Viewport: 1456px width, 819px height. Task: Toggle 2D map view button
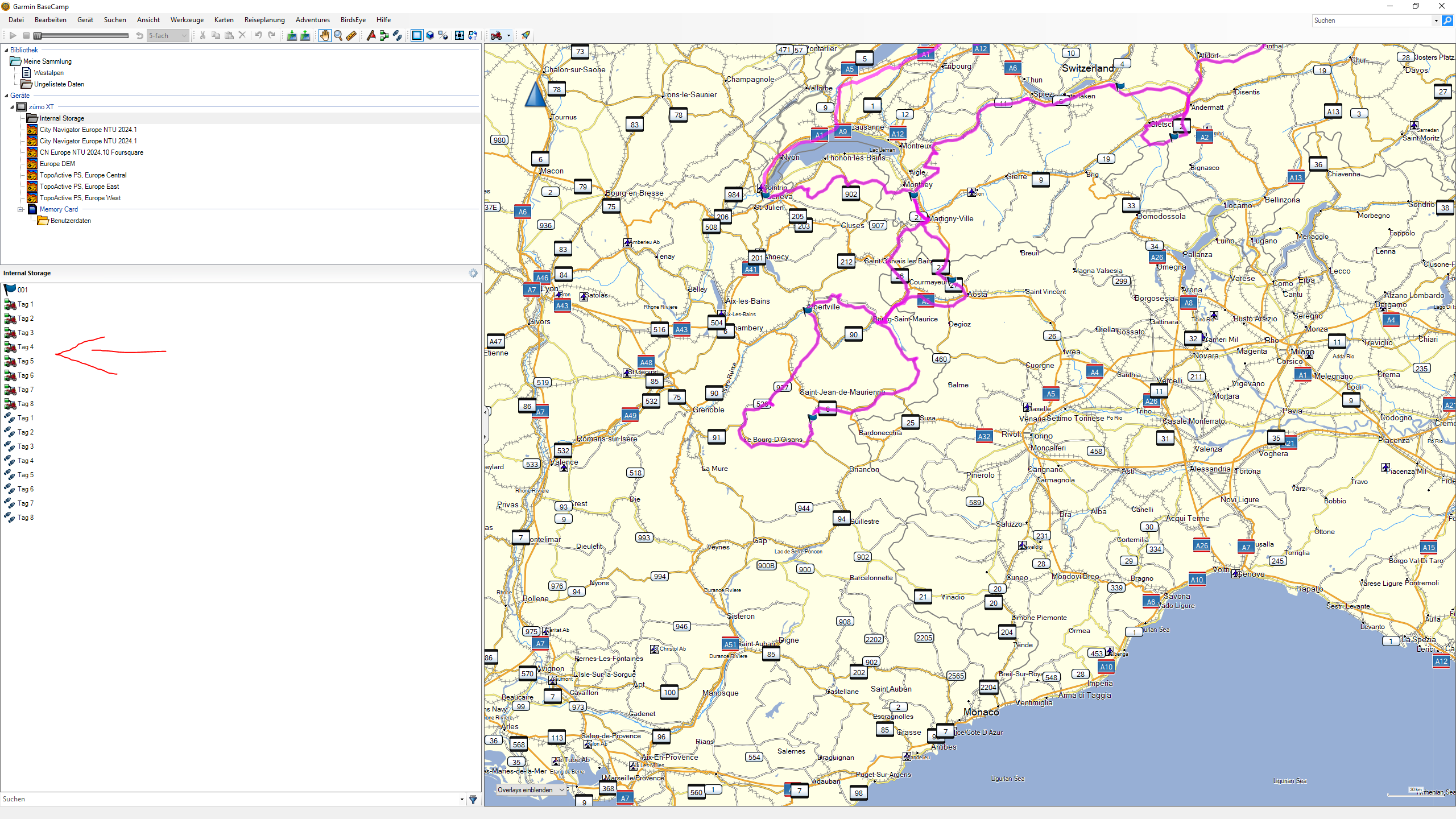[x=417, y=36]
